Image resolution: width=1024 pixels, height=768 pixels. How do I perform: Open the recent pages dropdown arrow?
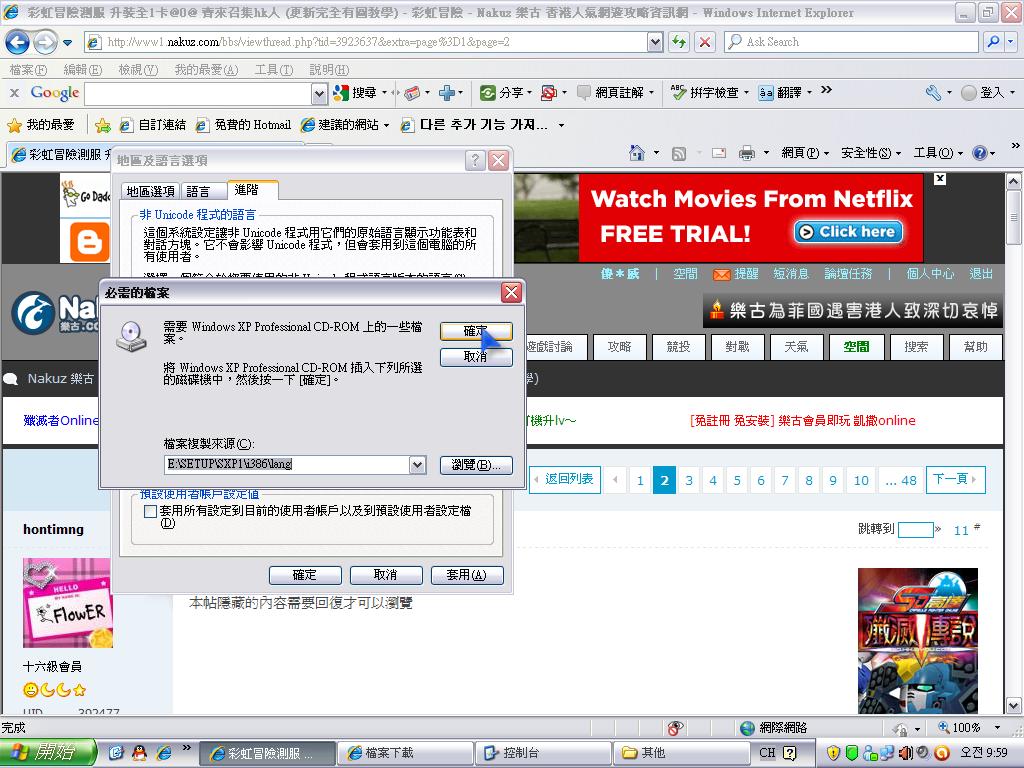tap(68, 43)
